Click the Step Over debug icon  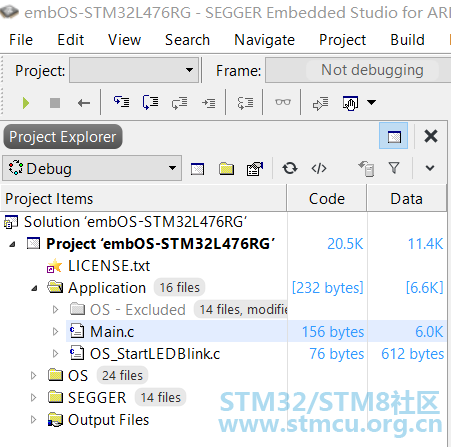click(x=150, y=102)
